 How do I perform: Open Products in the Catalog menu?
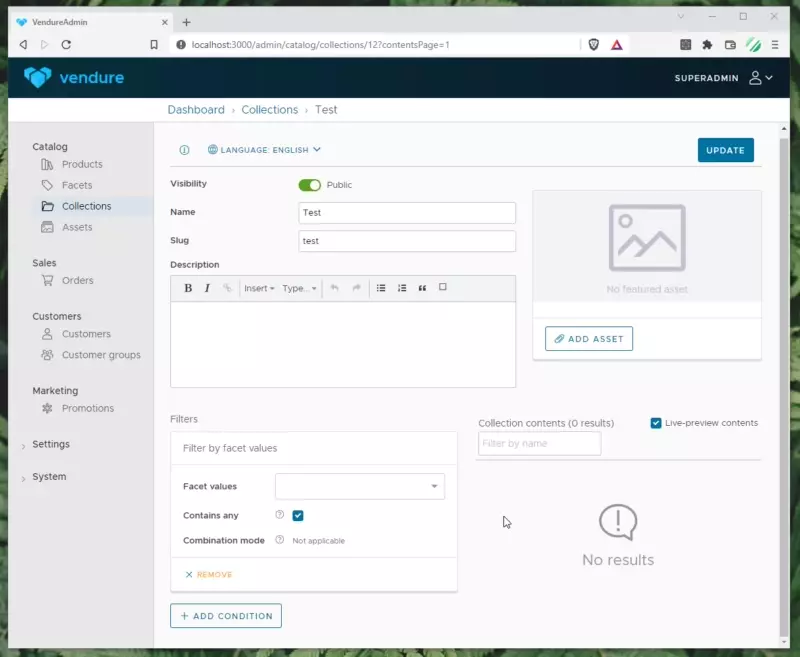tap(82, 164)
